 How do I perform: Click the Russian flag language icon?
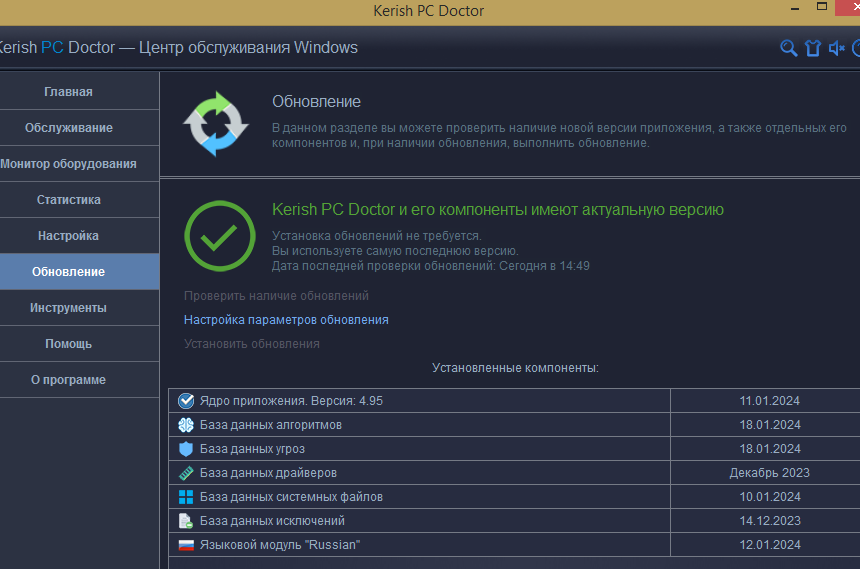tap(186, 545)
